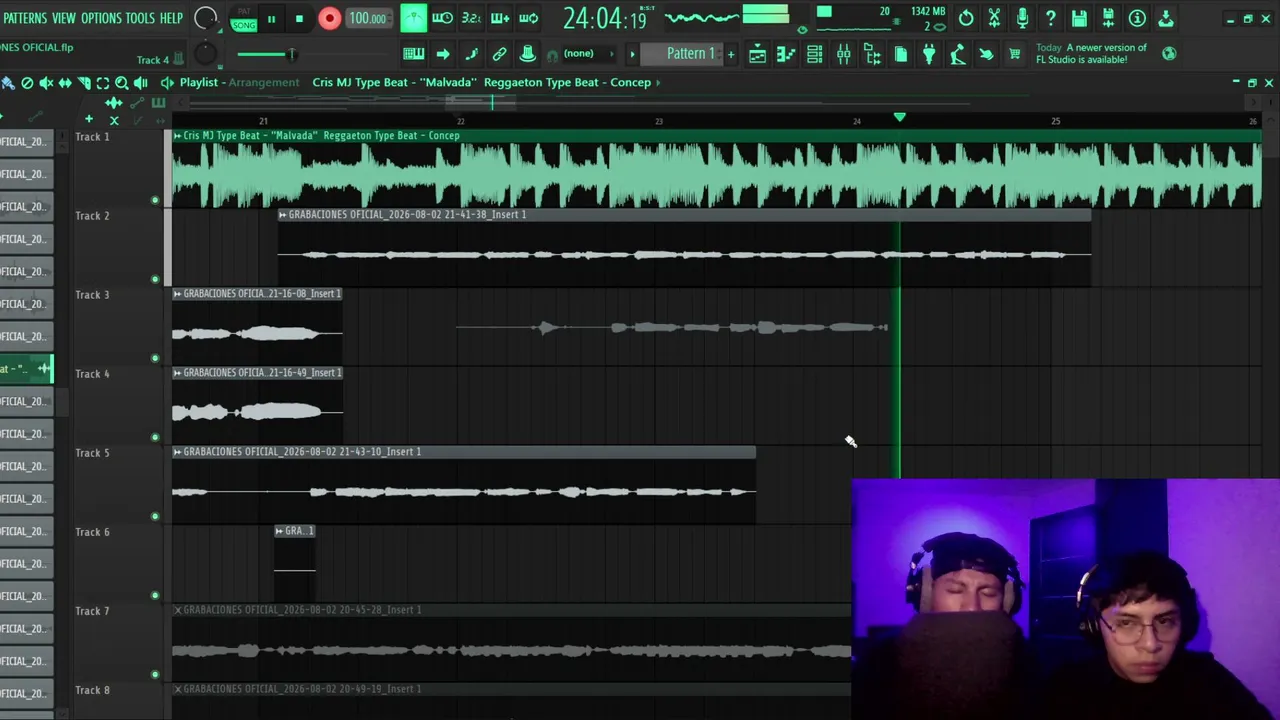This screenshot has width=1280, height=720.
Task: Switch to SONG mode
Action: (244, 25)
